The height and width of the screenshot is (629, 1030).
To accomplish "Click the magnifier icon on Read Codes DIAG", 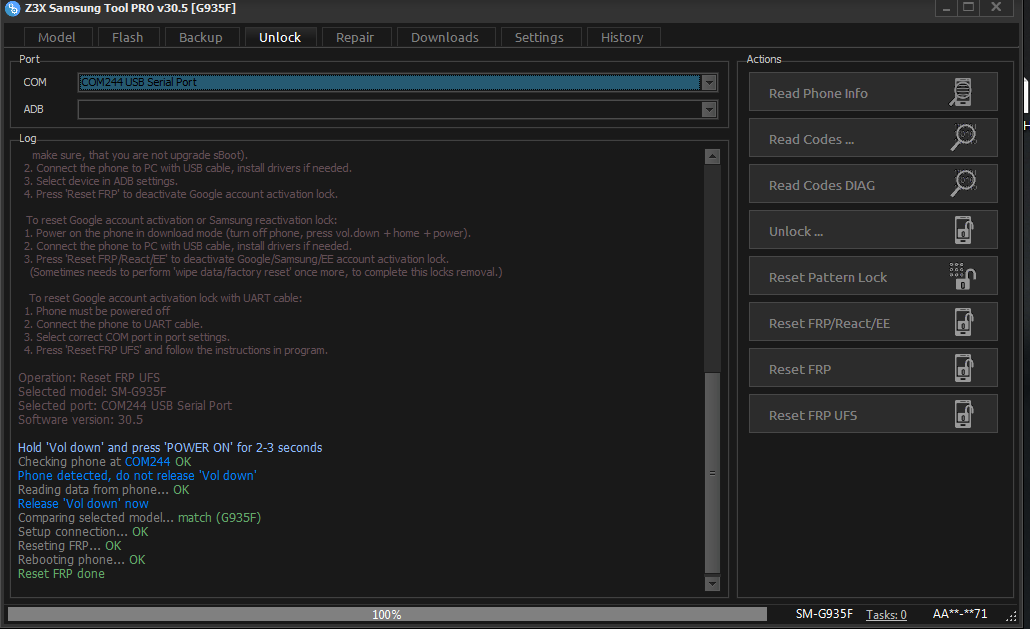I will coord(964,183).
